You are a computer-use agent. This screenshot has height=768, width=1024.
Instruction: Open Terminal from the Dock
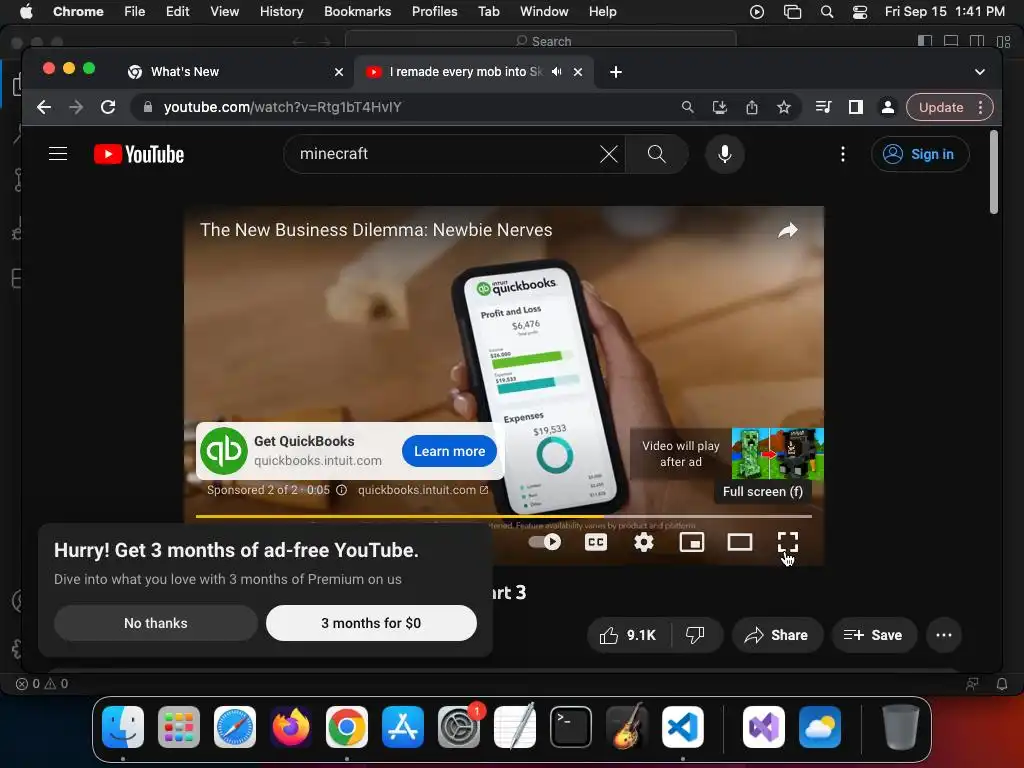[x=571, y=727]
